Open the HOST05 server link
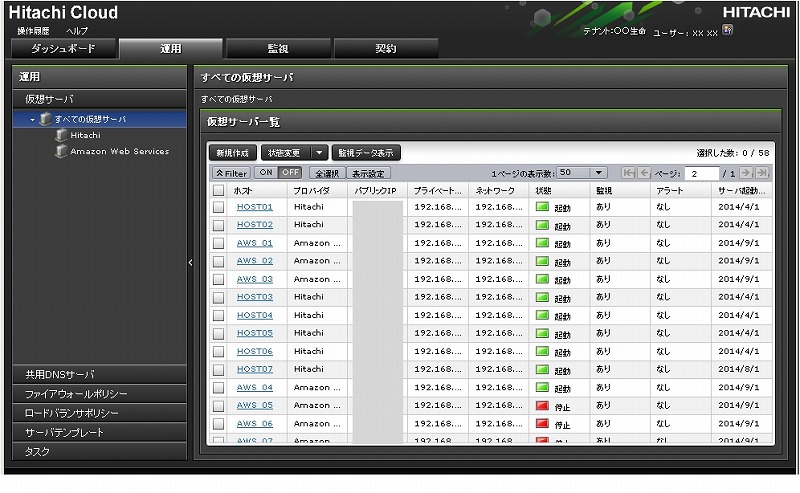 (x=255, y=333)
